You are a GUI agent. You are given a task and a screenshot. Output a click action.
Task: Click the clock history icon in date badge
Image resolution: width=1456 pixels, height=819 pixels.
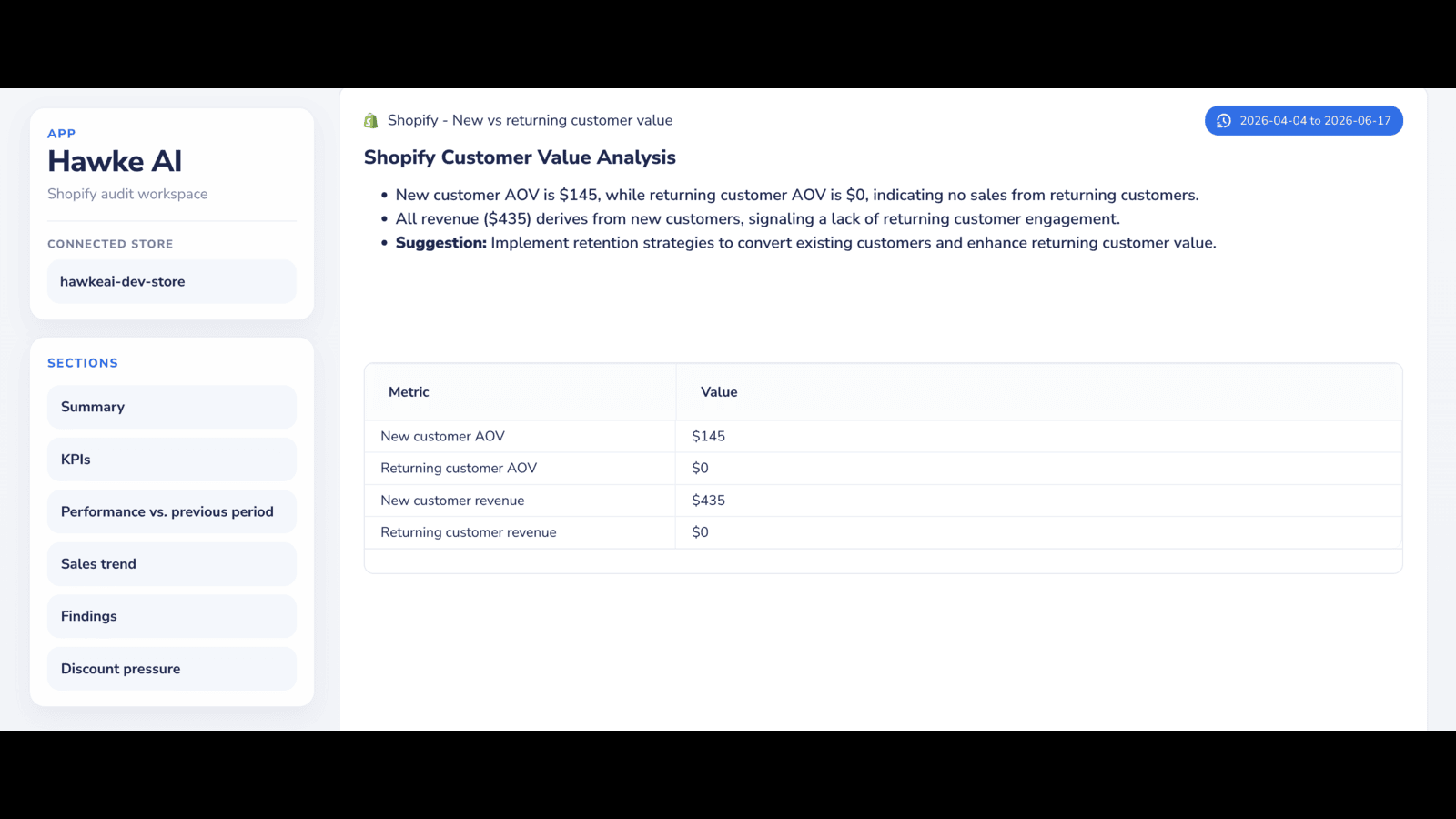[1224, 121]
